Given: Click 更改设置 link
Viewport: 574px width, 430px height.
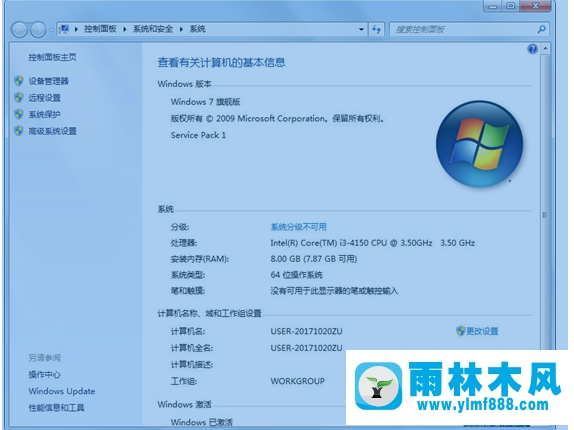Looking at the screenshot, I should tap(482, 331).
